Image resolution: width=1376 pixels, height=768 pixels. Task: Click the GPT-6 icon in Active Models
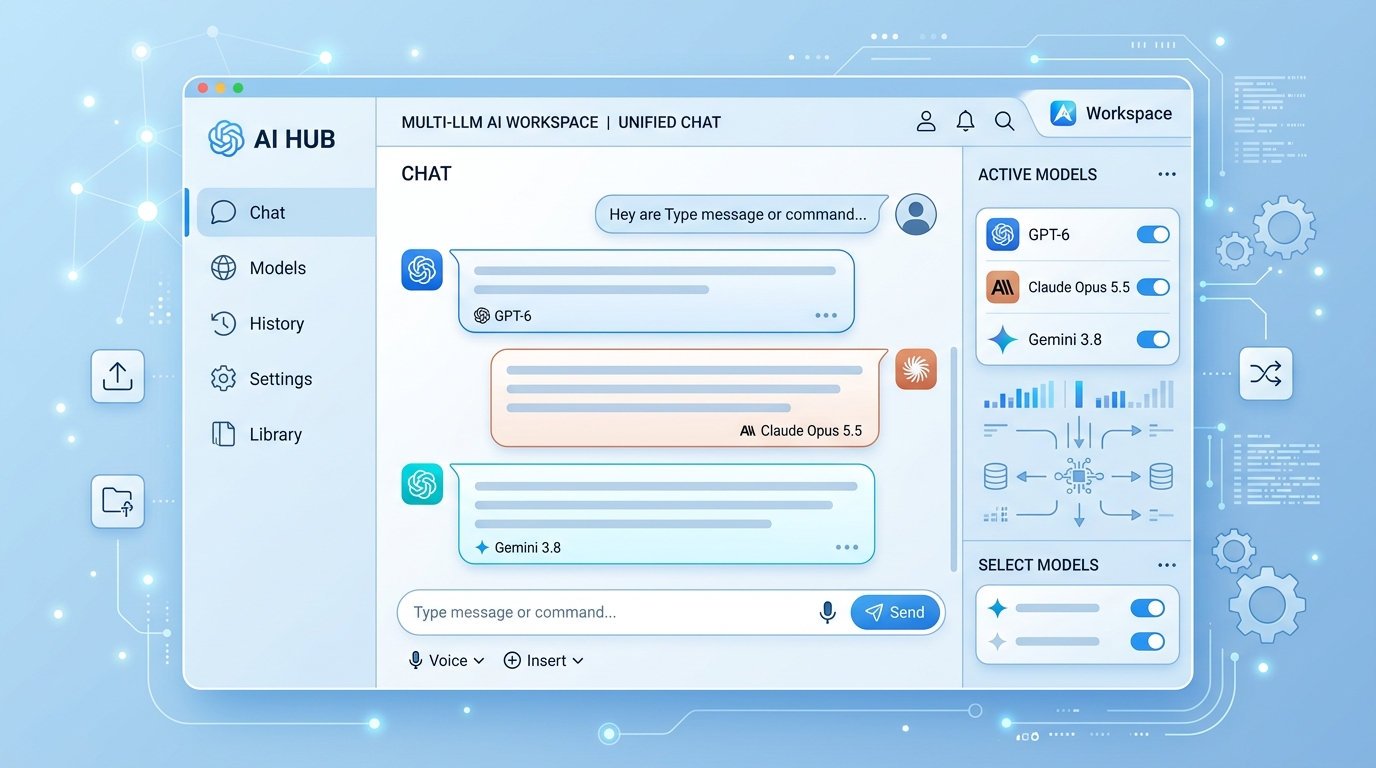point(1003,235)
